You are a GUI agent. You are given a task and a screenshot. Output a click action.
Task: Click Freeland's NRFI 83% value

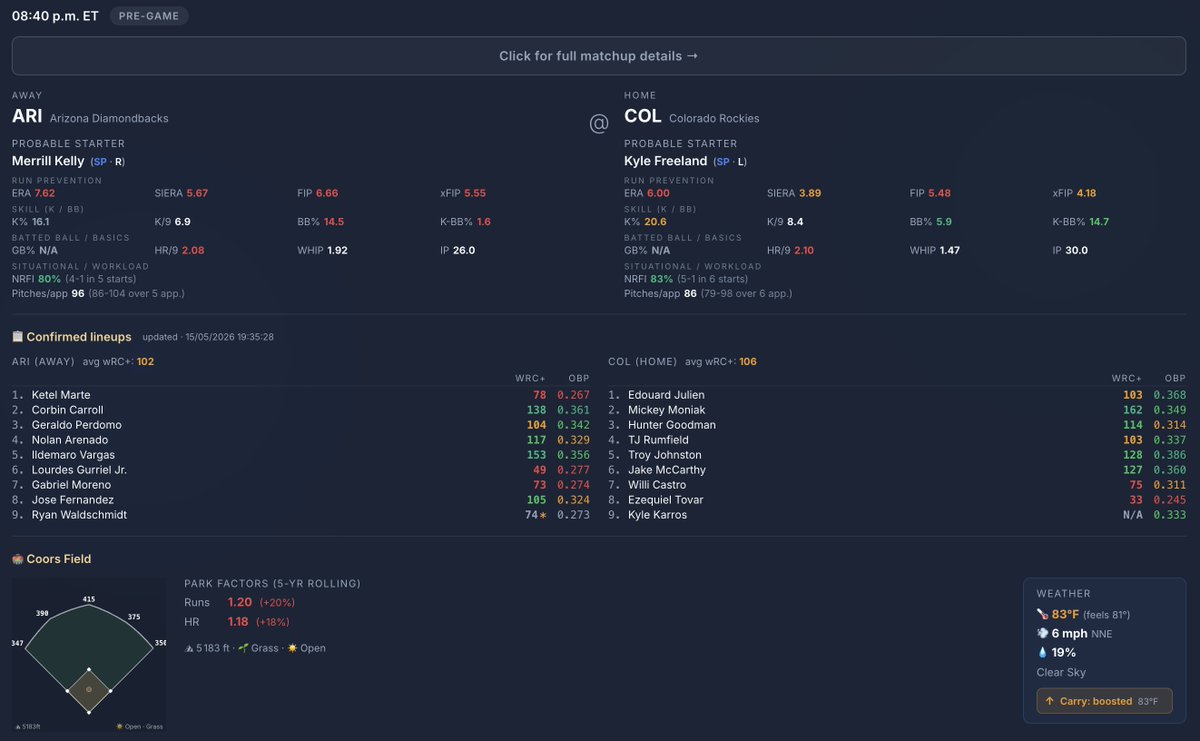point(662,279)
